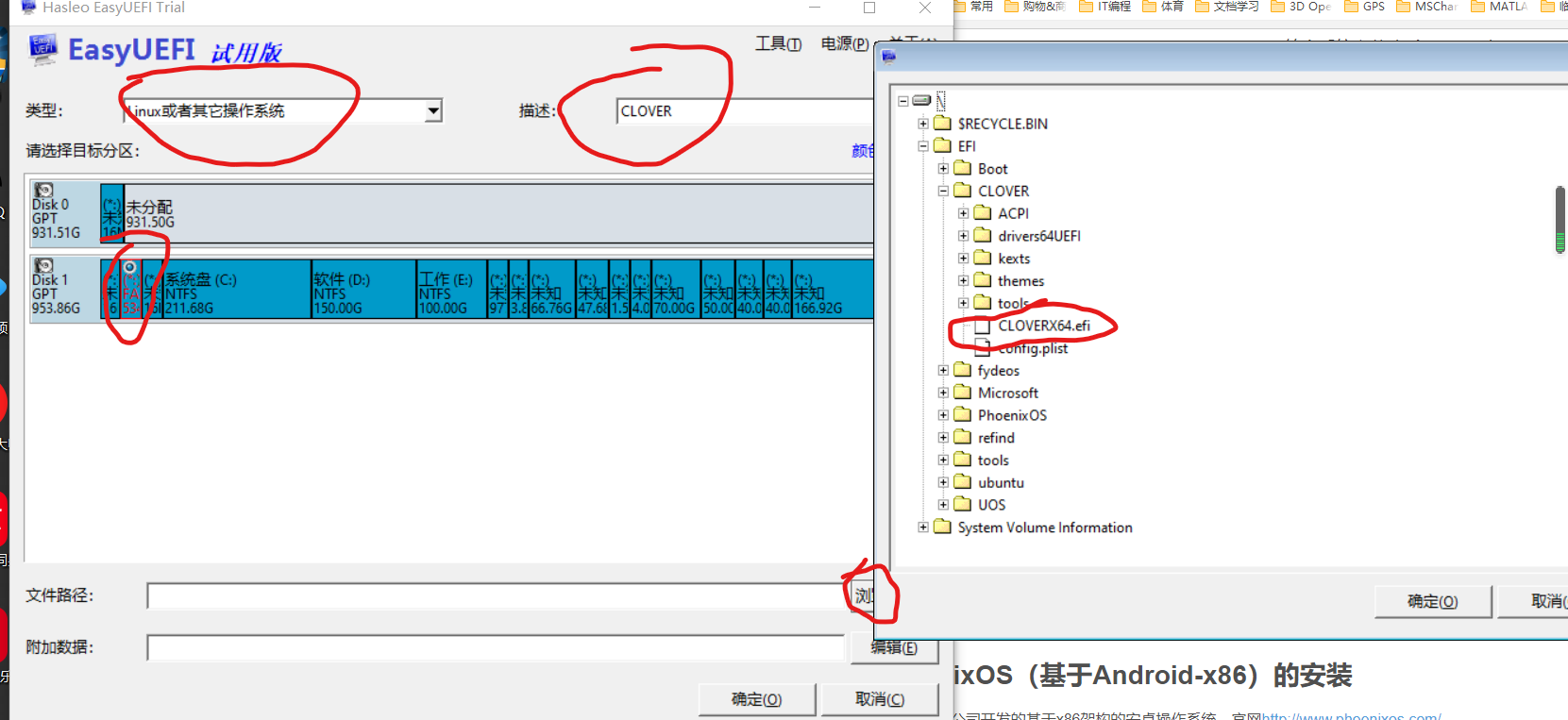Open the GPS bookmark folder in browser
Viewport: 1568px width, 720px height.
click(x=1365, y=6)
